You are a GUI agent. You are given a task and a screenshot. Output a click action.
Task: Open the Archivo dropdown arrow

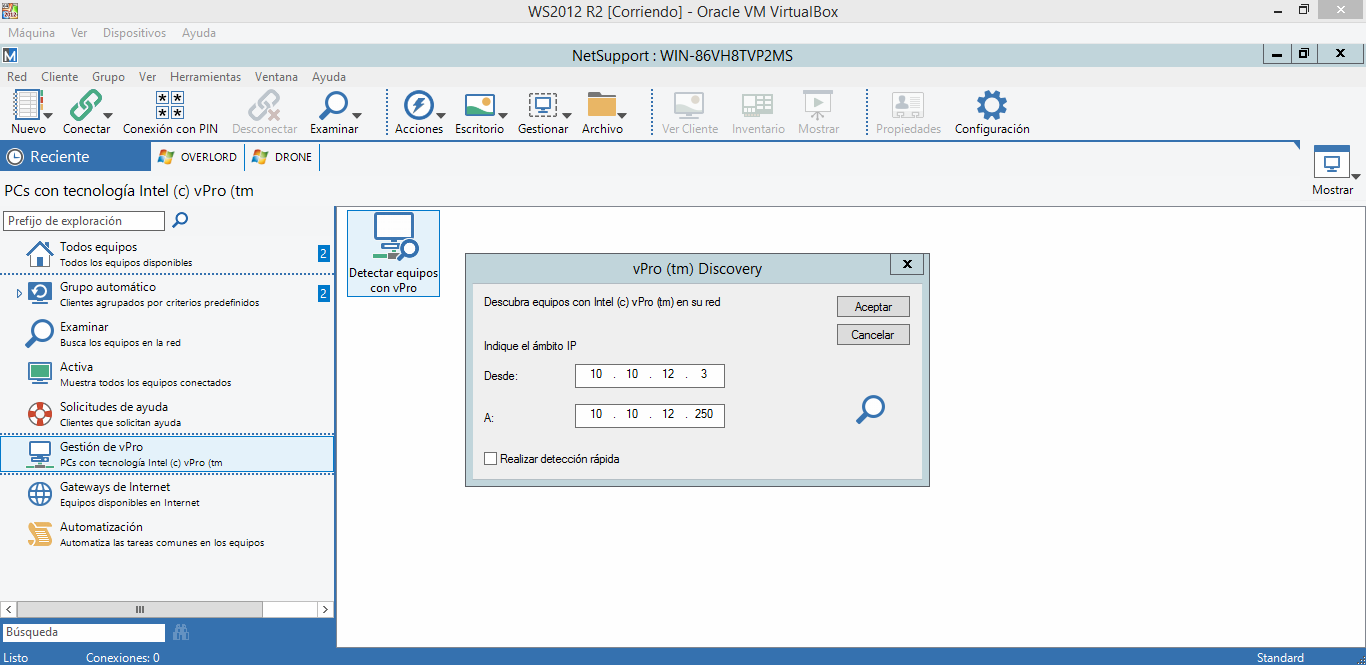[x=622, y=115]
